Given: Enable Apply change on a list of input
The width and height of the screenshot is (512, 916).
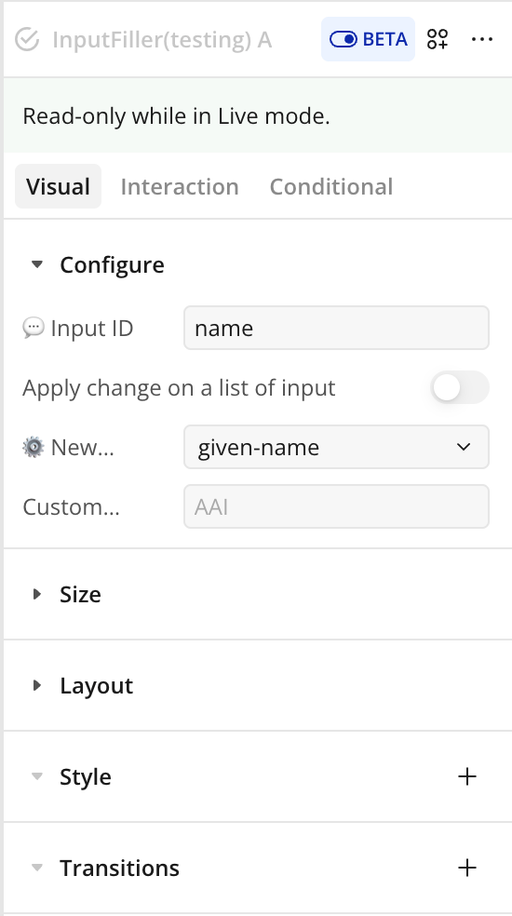Looking at the screenshot, I should [460, 387].
